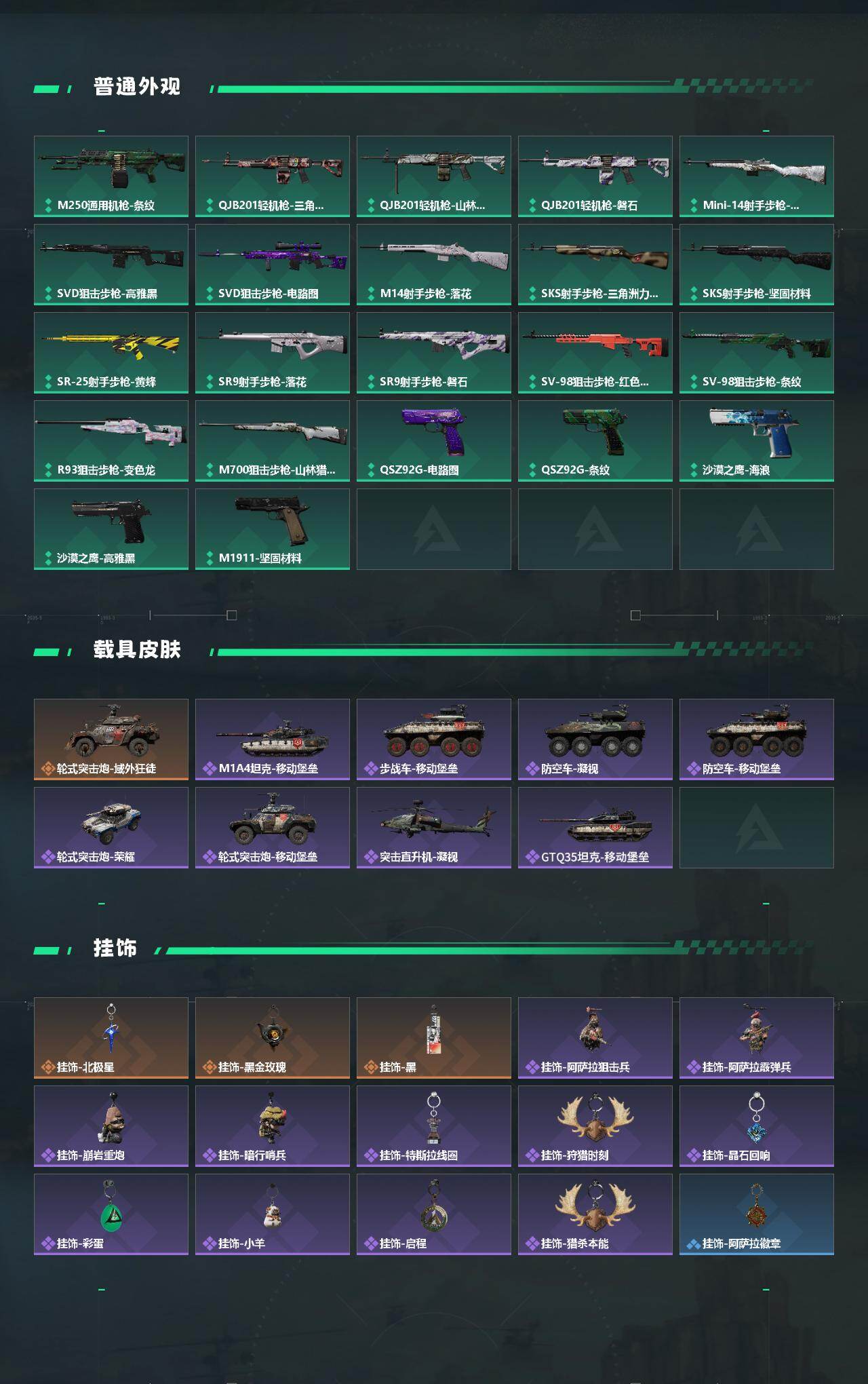The height and width of the screenshot is (1384, 868).
Task: Open the SVD狙击步枪-电路图 purple rifle skin
Action: pos(273,265)
